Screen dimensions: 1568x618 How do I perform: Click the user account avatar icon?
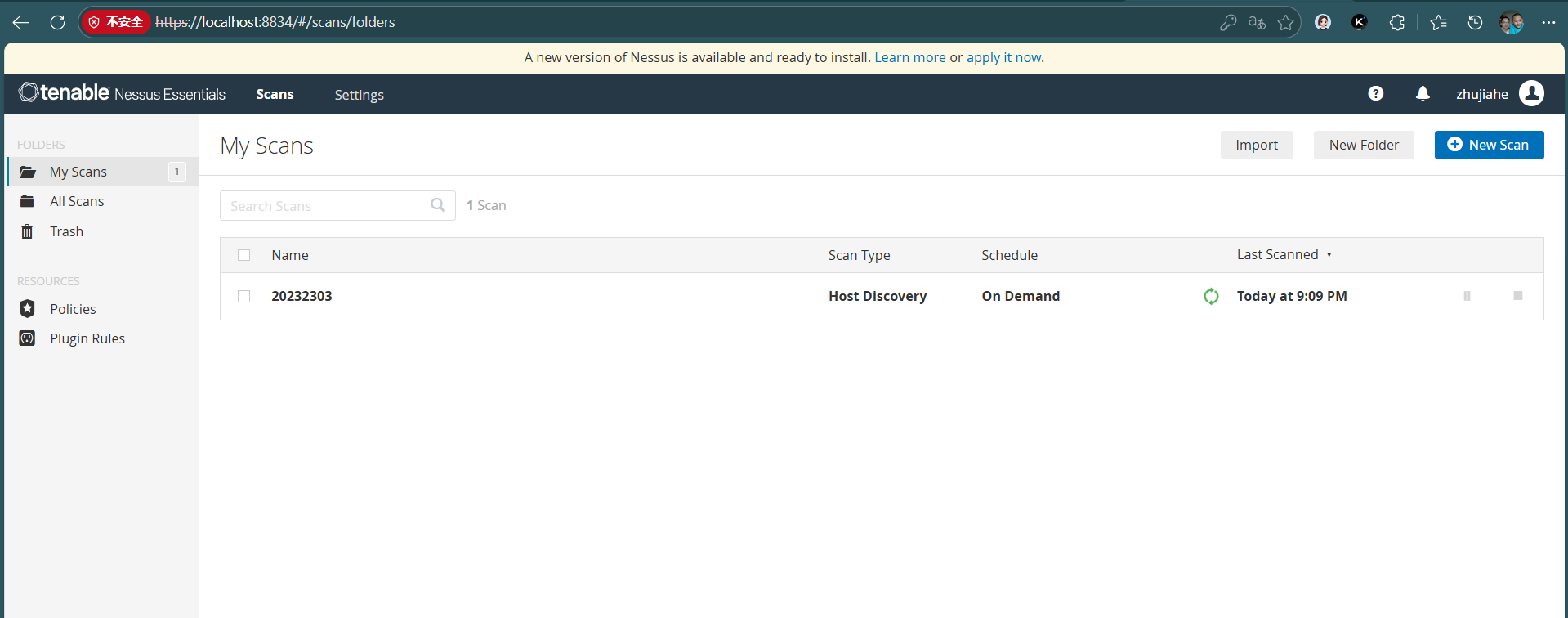click(x=1531, y=93)
